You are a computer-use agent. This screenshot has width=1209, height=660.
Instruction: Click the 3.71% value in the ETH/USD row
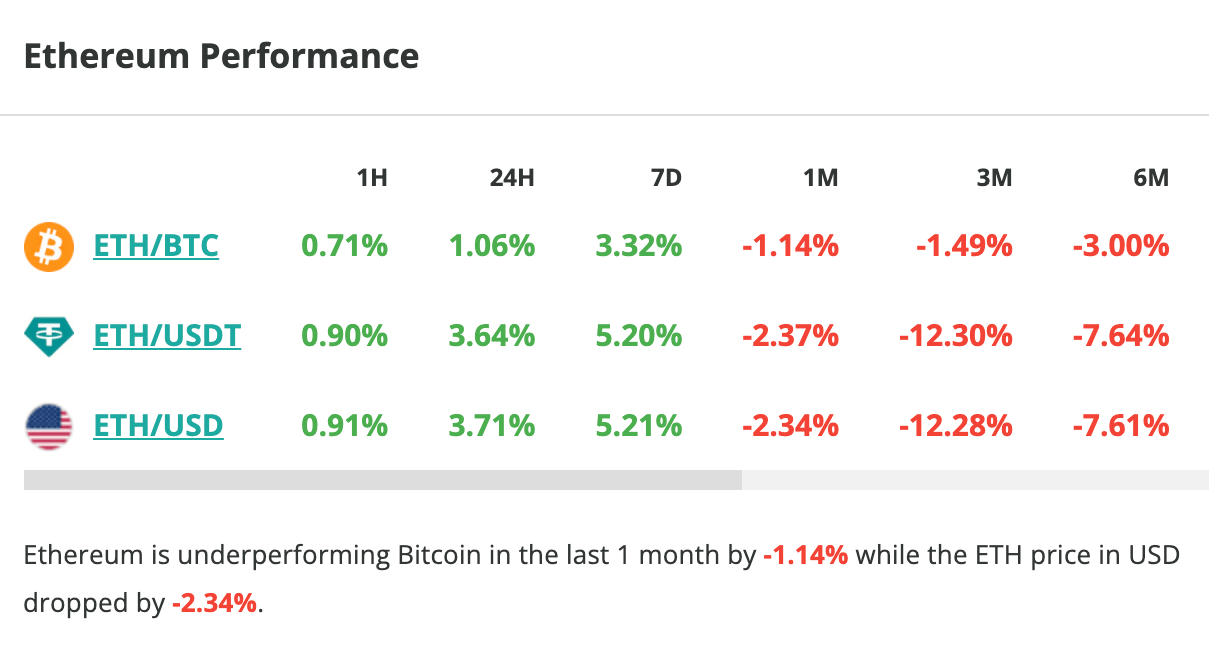(x=492, y=427)
